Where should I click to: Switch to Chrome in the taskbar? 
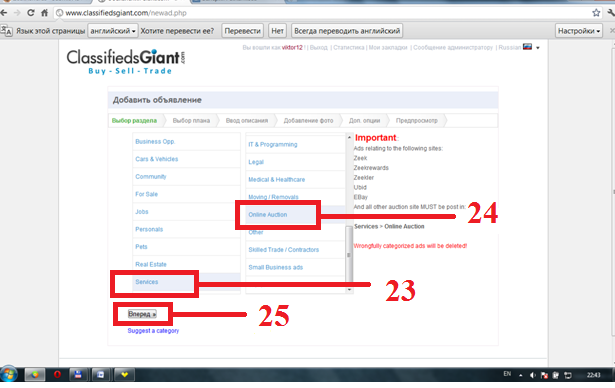pyautogui.click(x=35, y=375)
